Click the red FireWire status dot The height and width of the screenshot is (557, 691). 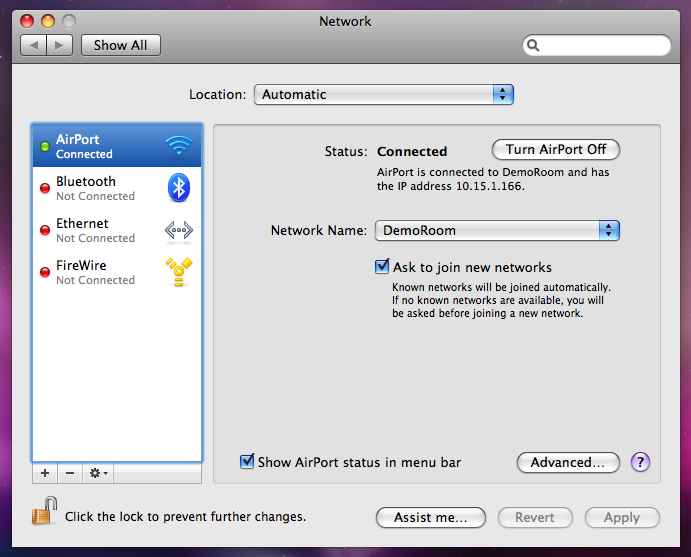45,272
